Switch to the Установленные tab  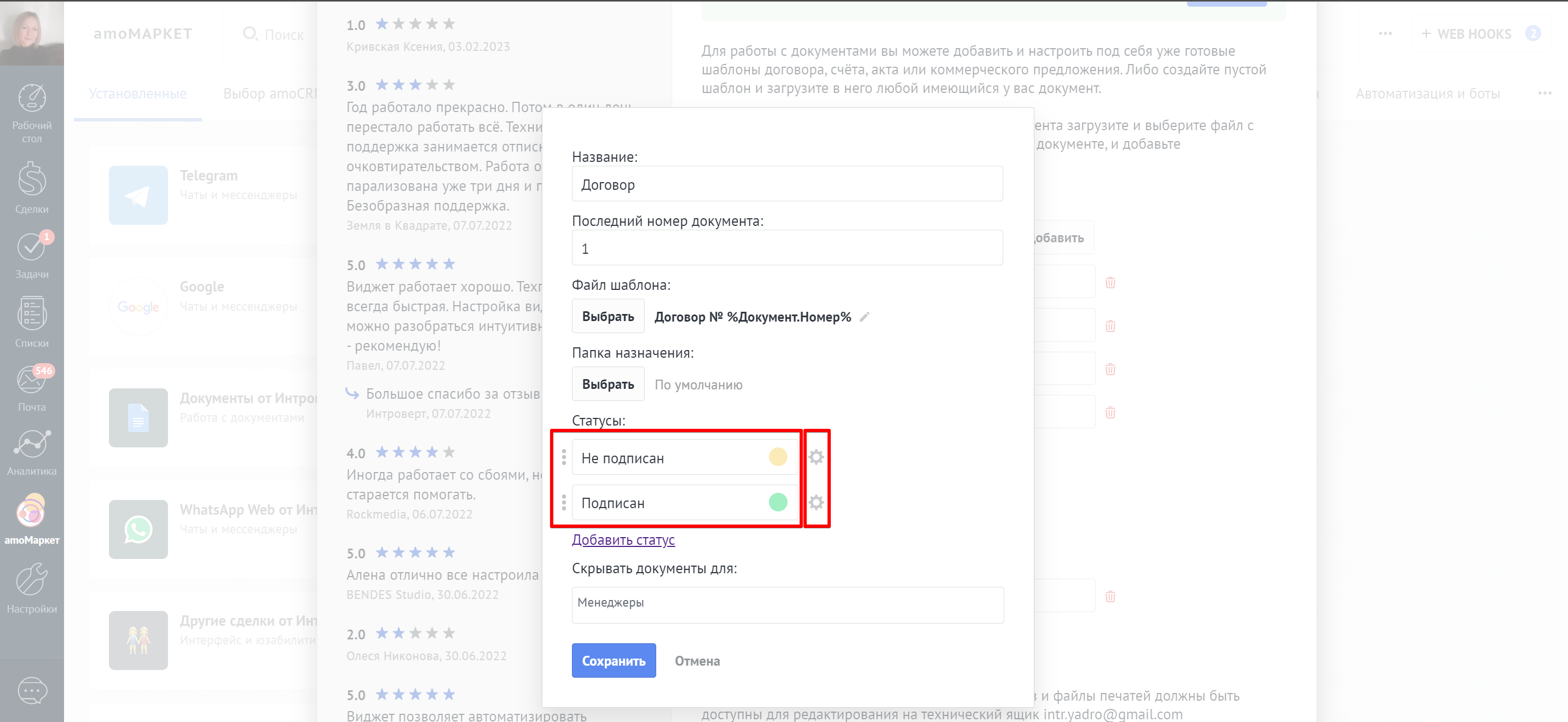(x=137, y=94)
